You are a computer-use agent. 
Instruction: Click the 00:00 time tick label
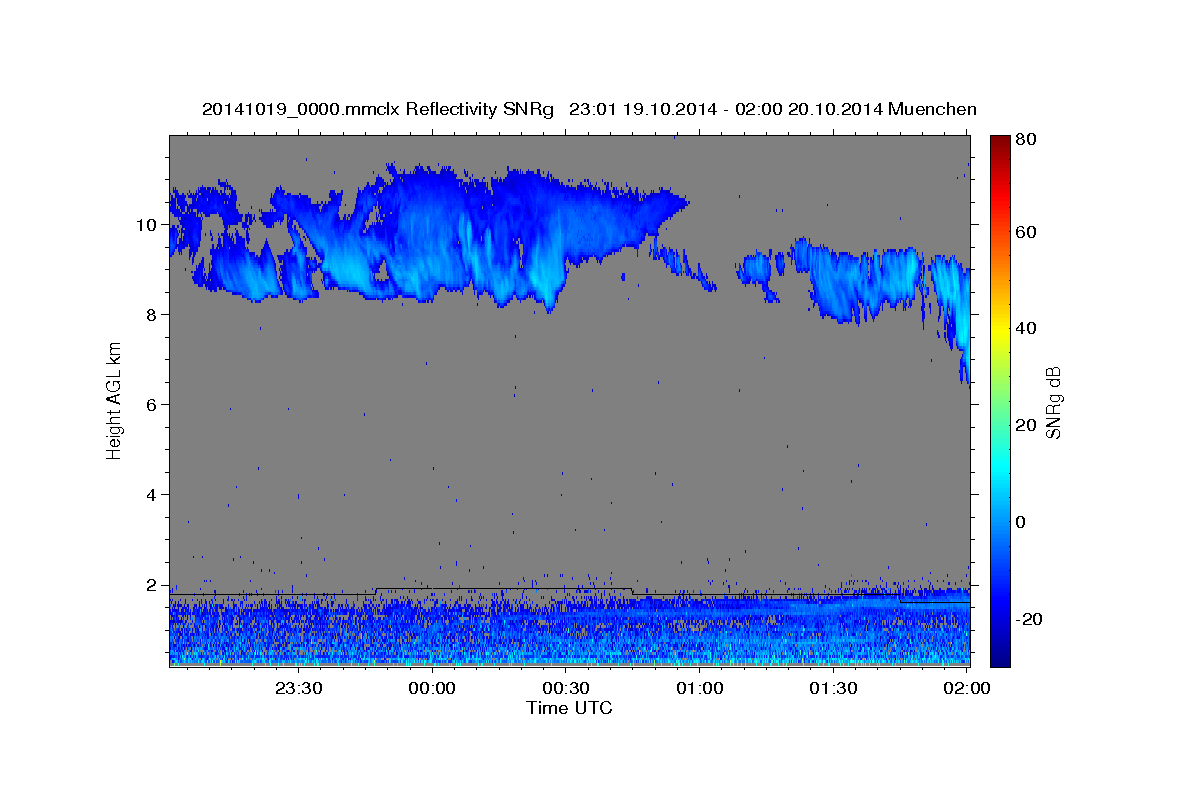432,689
